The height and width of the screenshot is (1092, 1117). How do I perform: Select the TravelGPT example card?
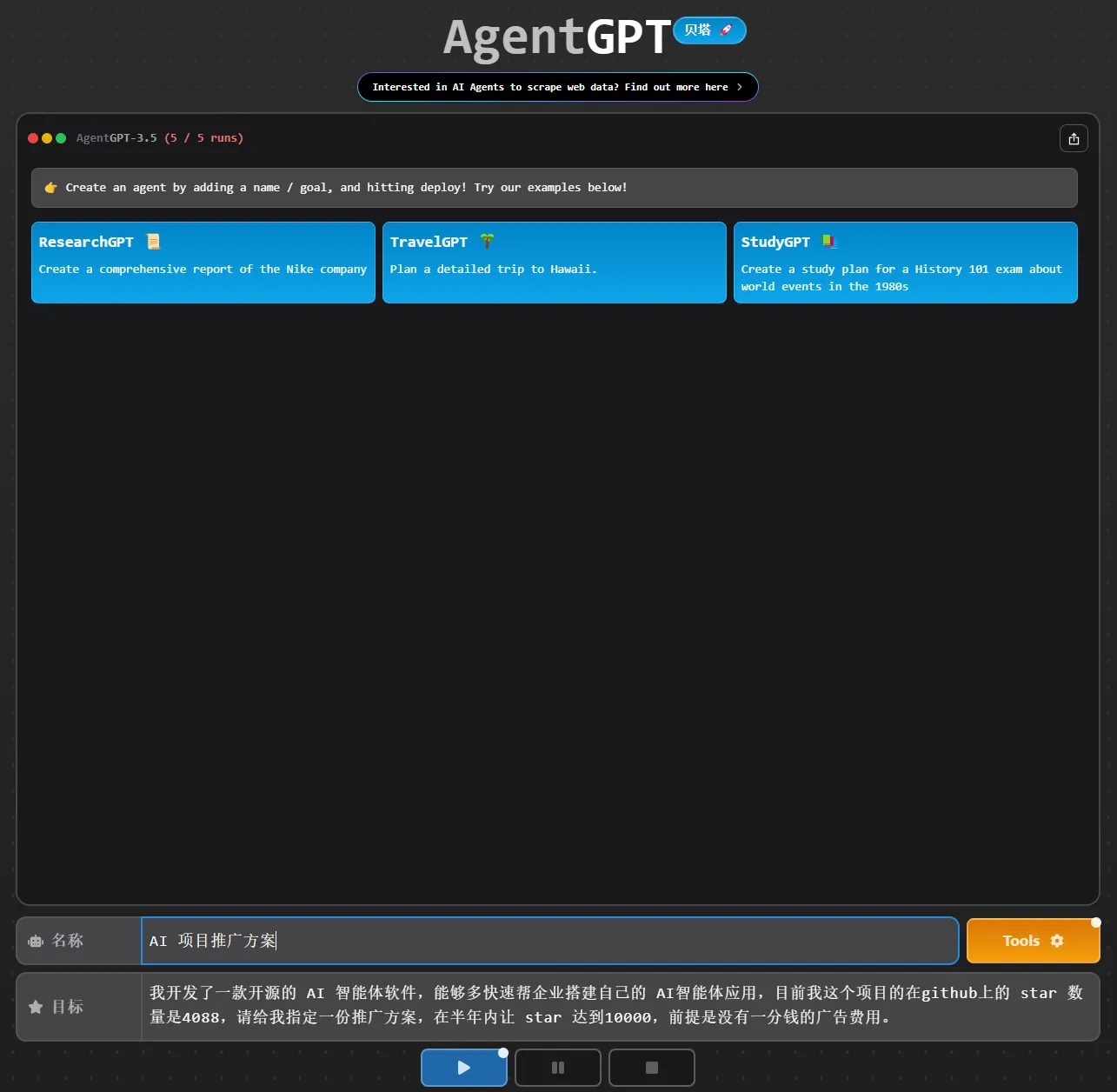pyautogui.click(x=555, y=263)
